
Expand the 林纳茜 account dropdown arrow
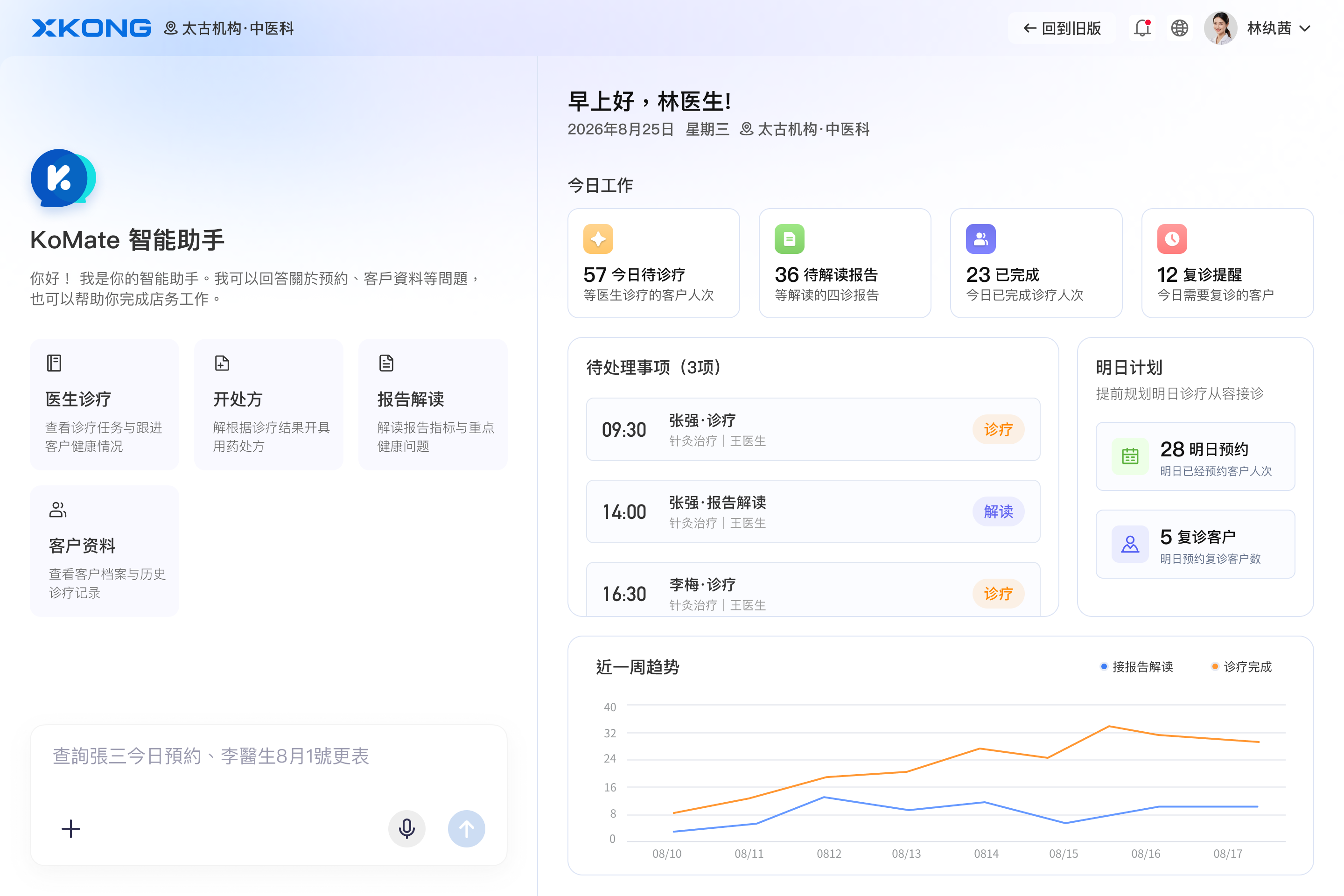[x=1305, y=28]
